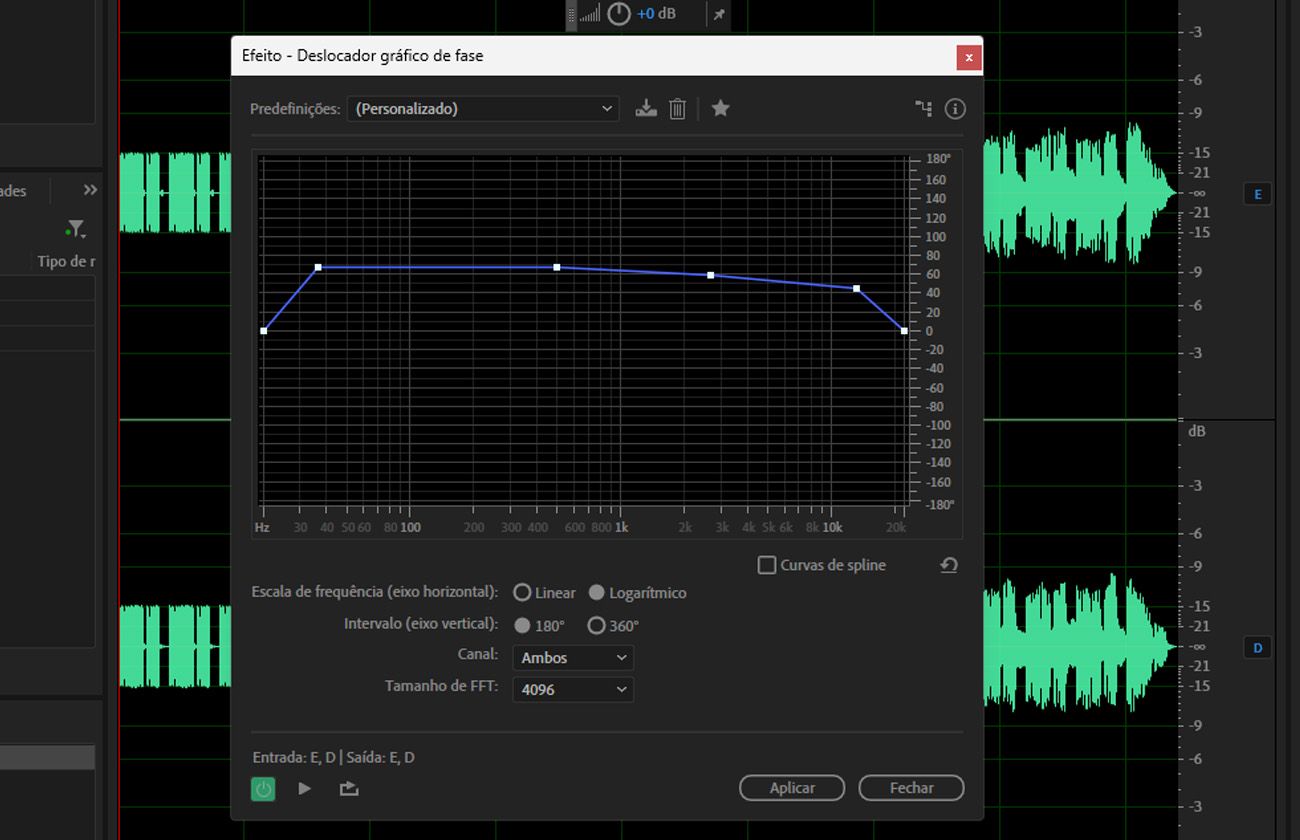This screenshot has height=840, width=1300.
Task: Click the "1k" label on the frequency axis
Action: coord(621,527)
